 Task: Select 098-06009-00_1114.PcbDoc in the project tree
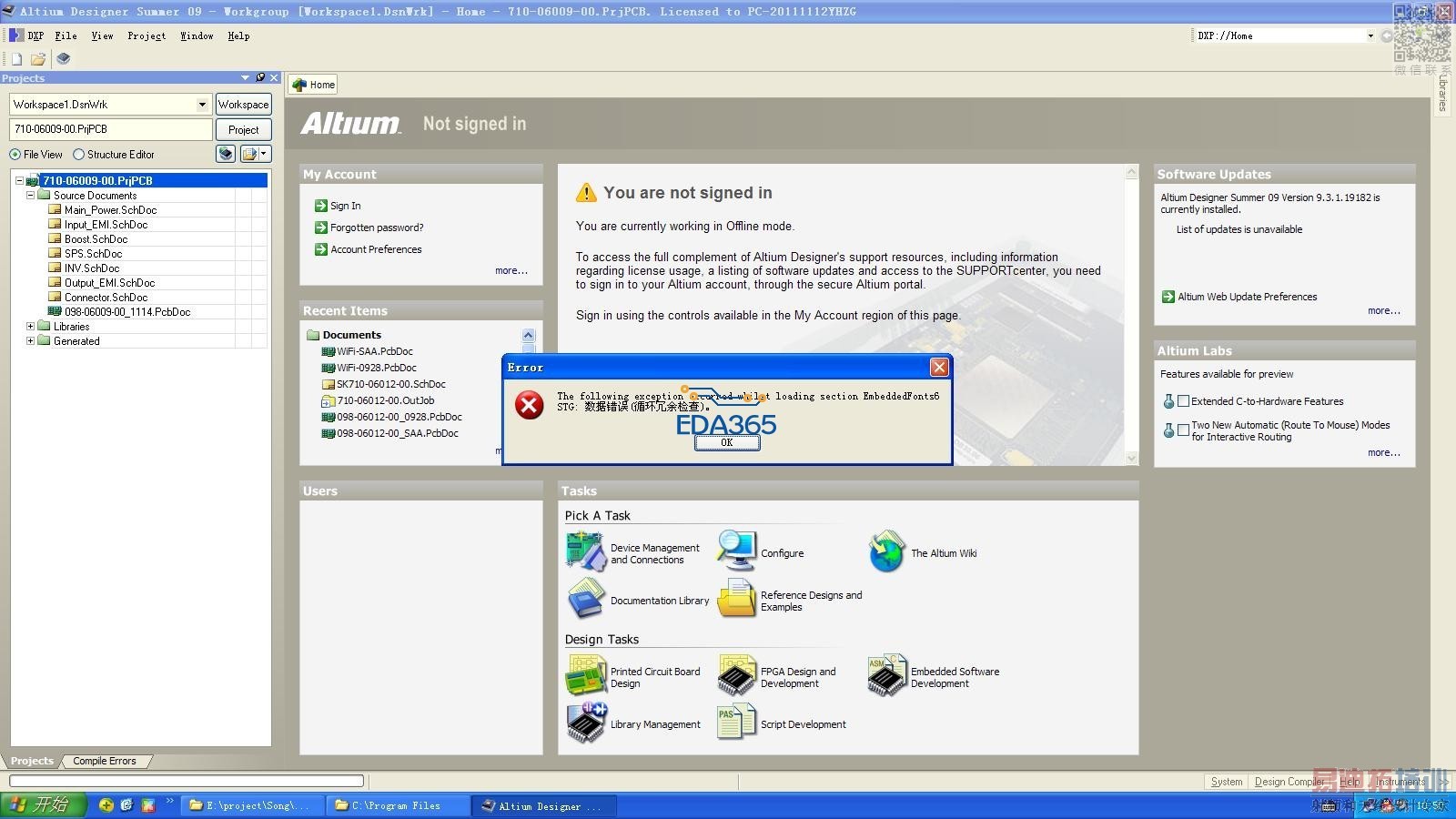click(x=127, y=311)
